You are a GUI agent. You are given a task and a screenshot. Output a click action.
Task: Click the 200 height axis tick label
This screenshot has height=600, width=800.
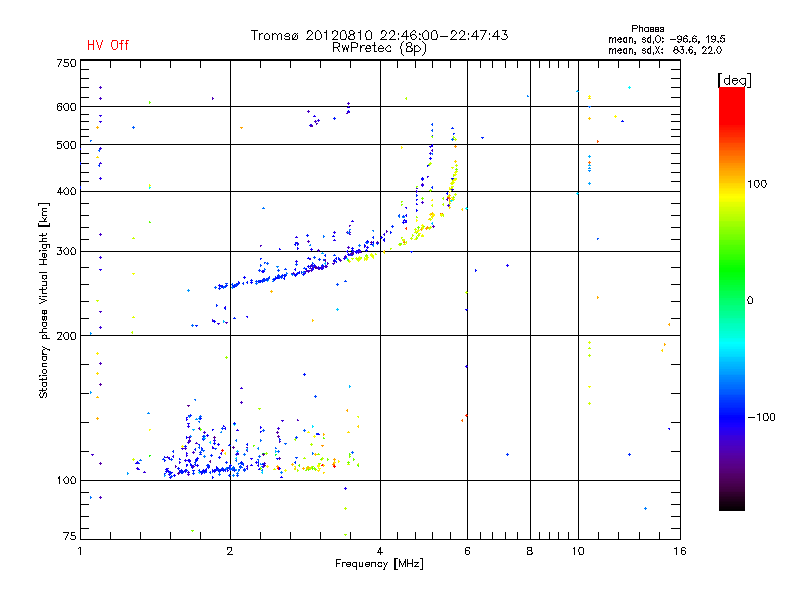(66, 336)
